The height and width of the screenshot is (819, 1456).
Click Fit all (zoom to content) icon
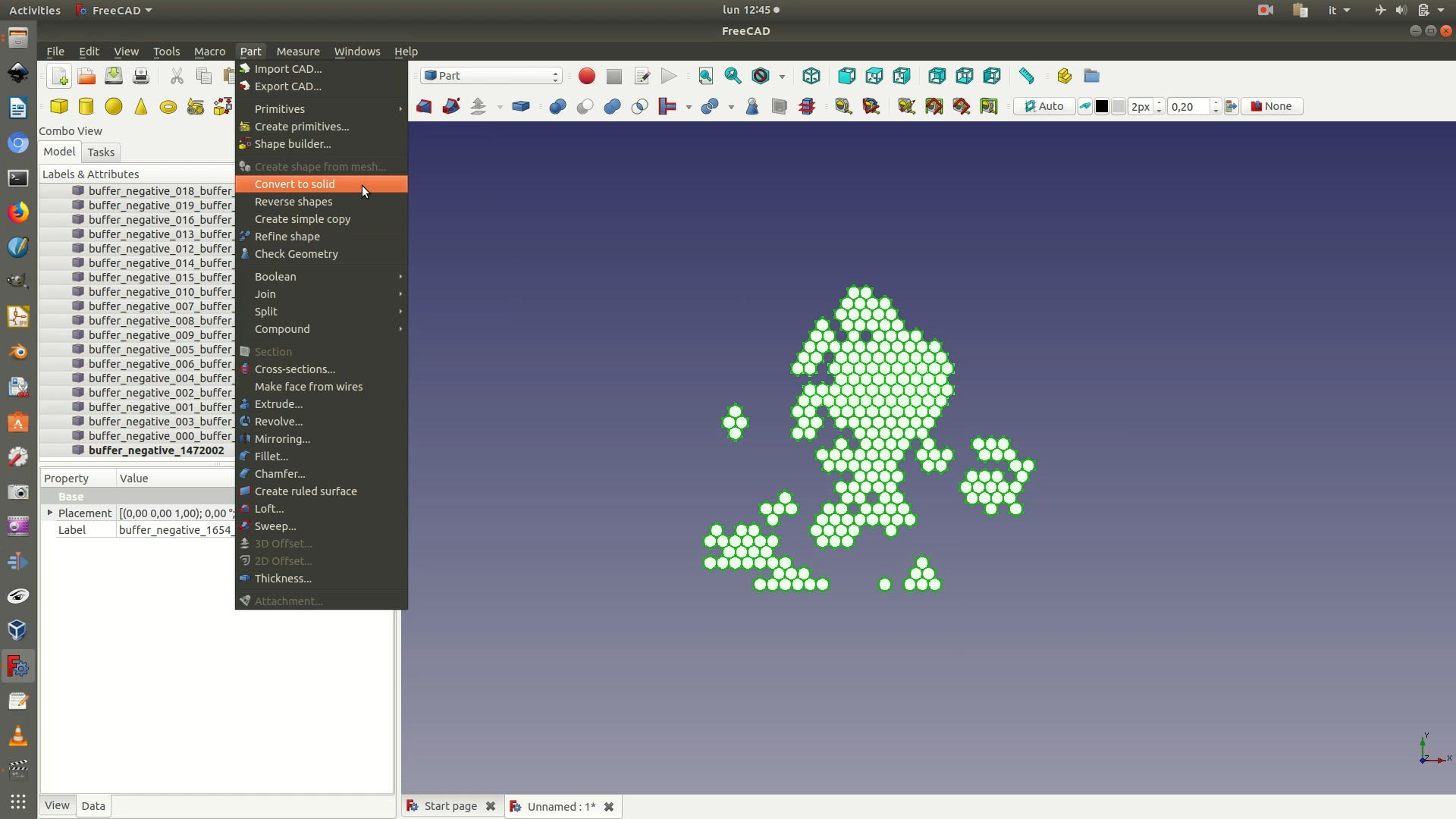[705, 76]
